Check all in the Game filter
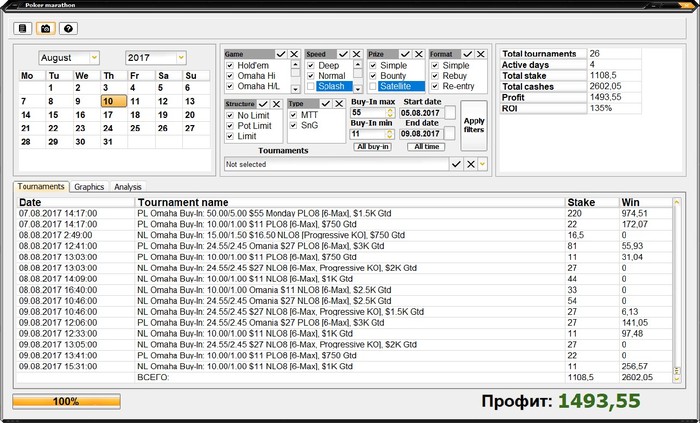Viewport: 700px width, 423px height. click(x=281, y=54)
